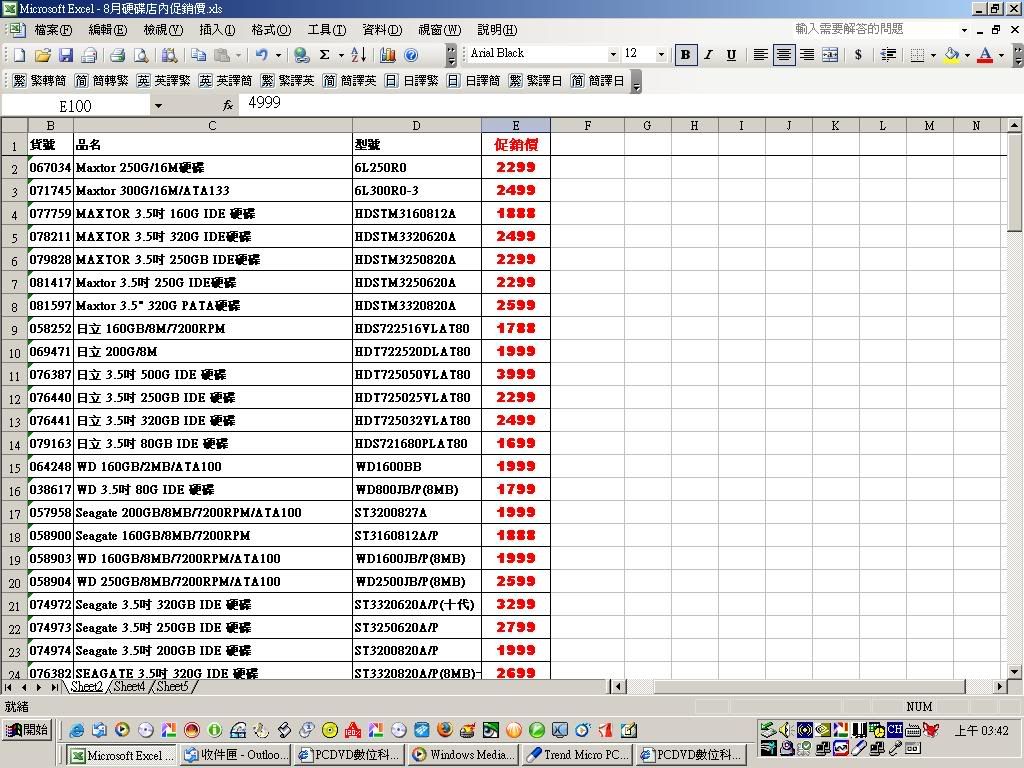Launch the Chart Wizard
This screenshot has height=768, width=1024.
(387, 55)
